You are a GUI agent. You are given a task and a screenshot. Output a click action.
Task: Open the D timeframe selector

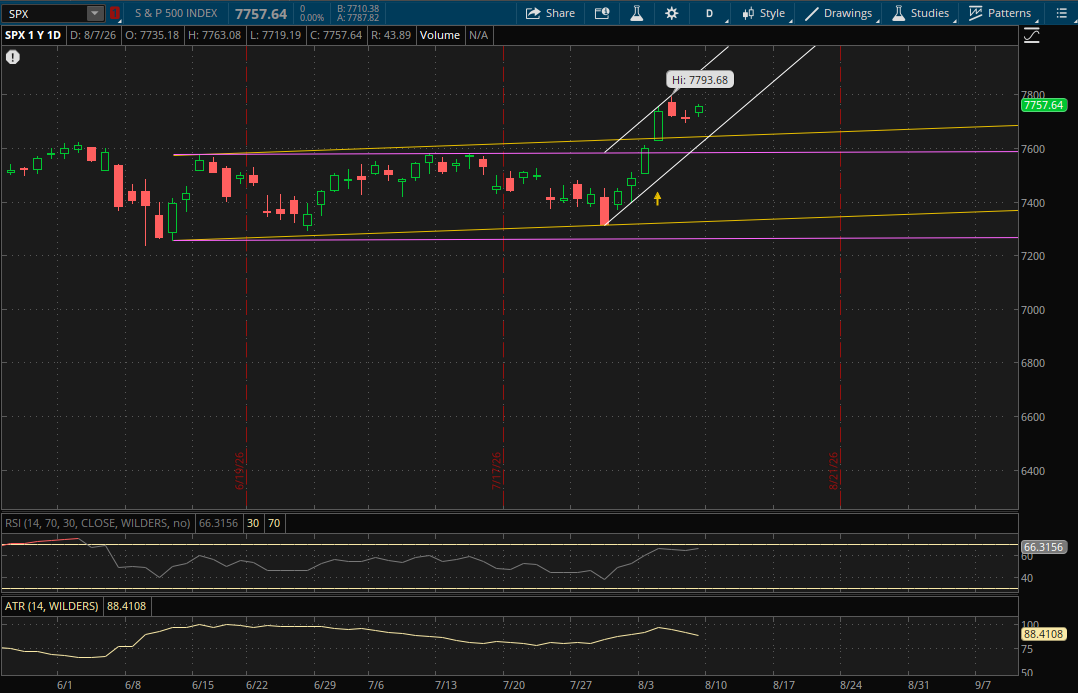pos(710,13)
